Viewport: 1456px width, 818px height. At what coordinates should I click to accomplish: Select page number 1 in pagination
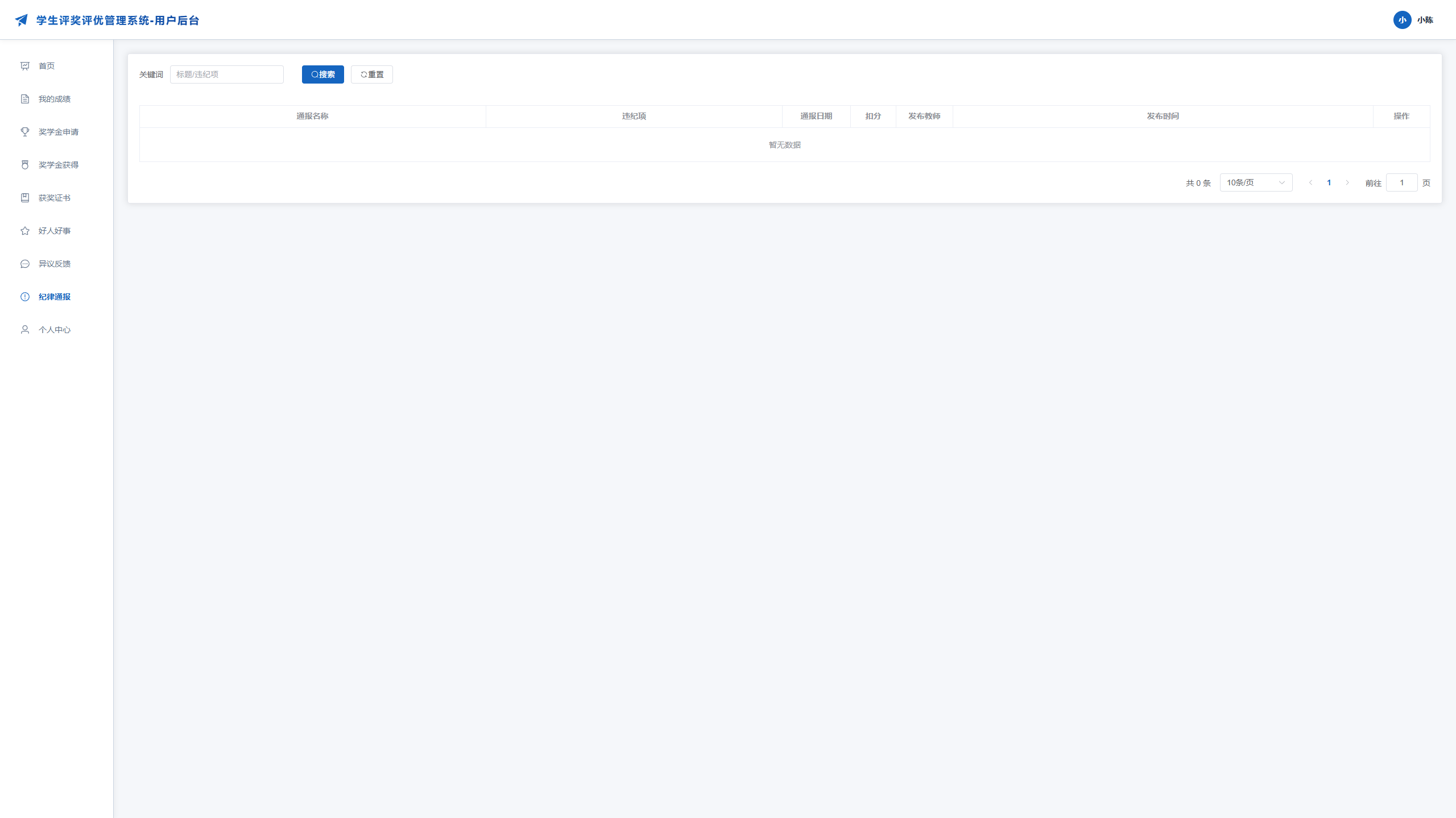point(1329,182)
